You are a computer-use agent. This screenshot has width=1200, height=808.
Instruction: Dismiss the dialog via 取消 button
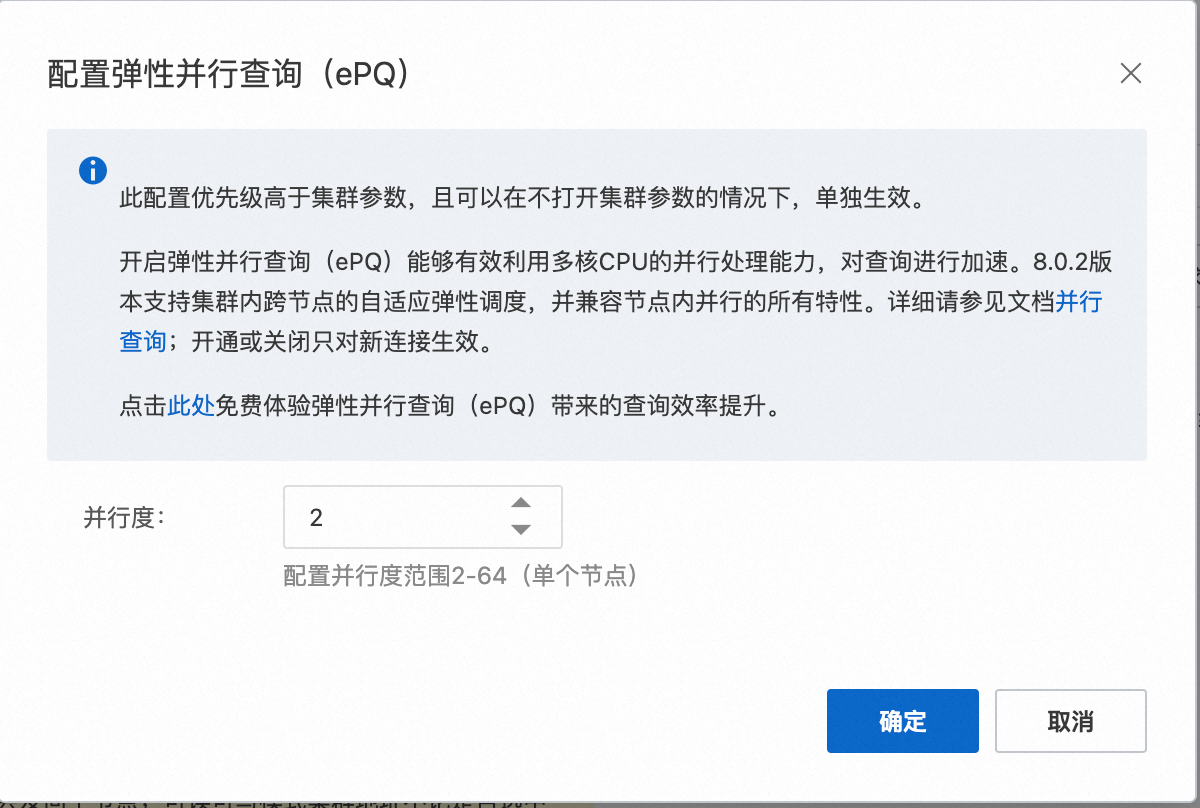[x=1070, y=721]
